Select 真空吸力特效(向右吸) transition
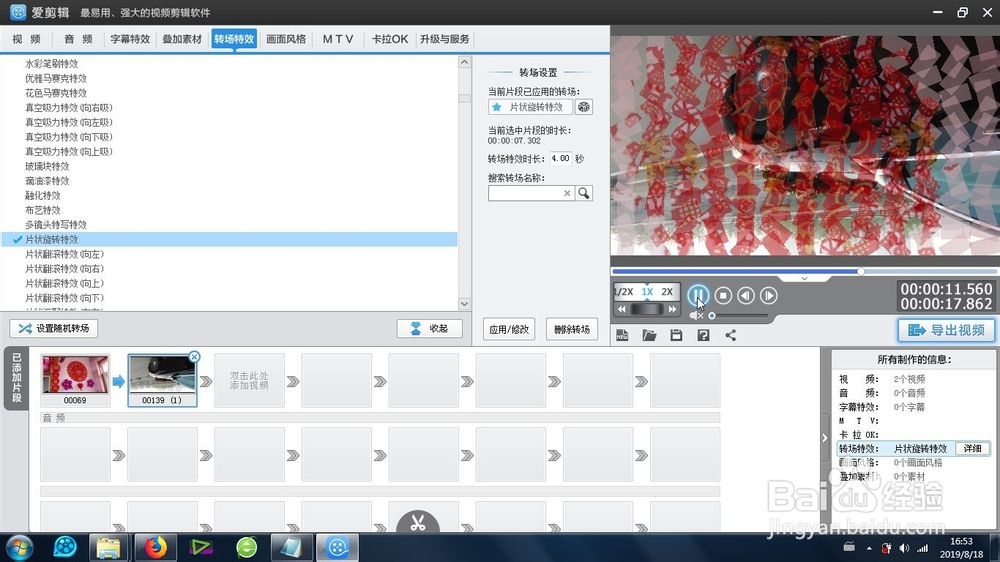Viewport: 1000px width, 562px height. tap(69, 108)
